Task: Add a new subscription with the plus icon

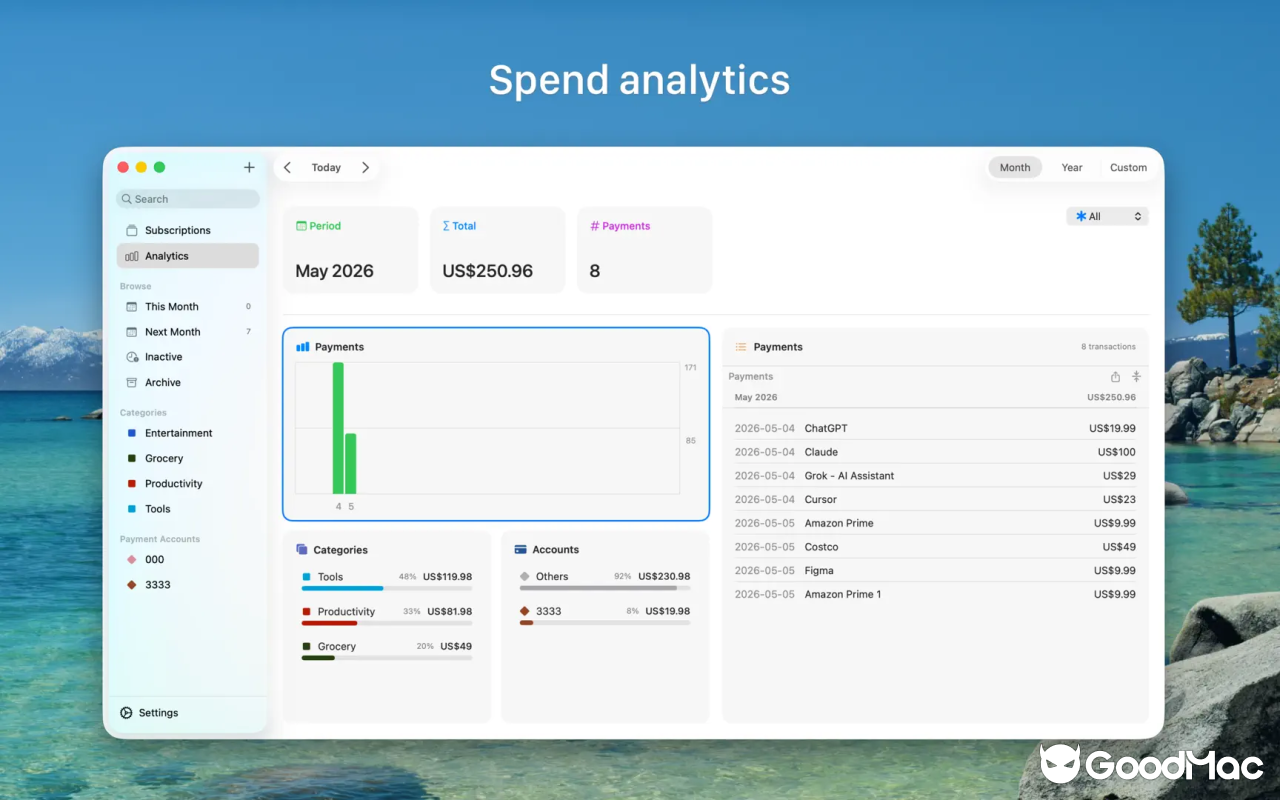Action: tap(249, 167)
